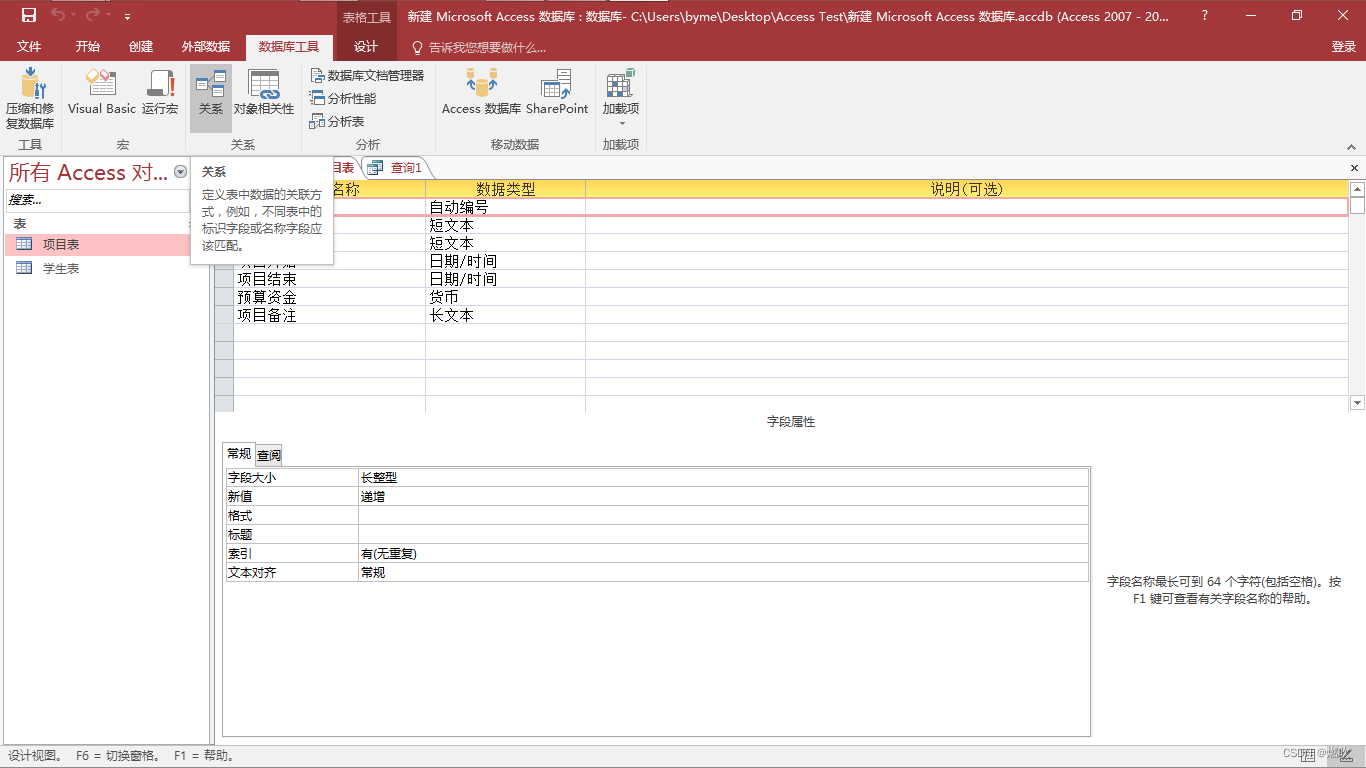Click the 字段大小 value 长整型
The height and width of the screenshot is (768, 1366).
(723, 478)
